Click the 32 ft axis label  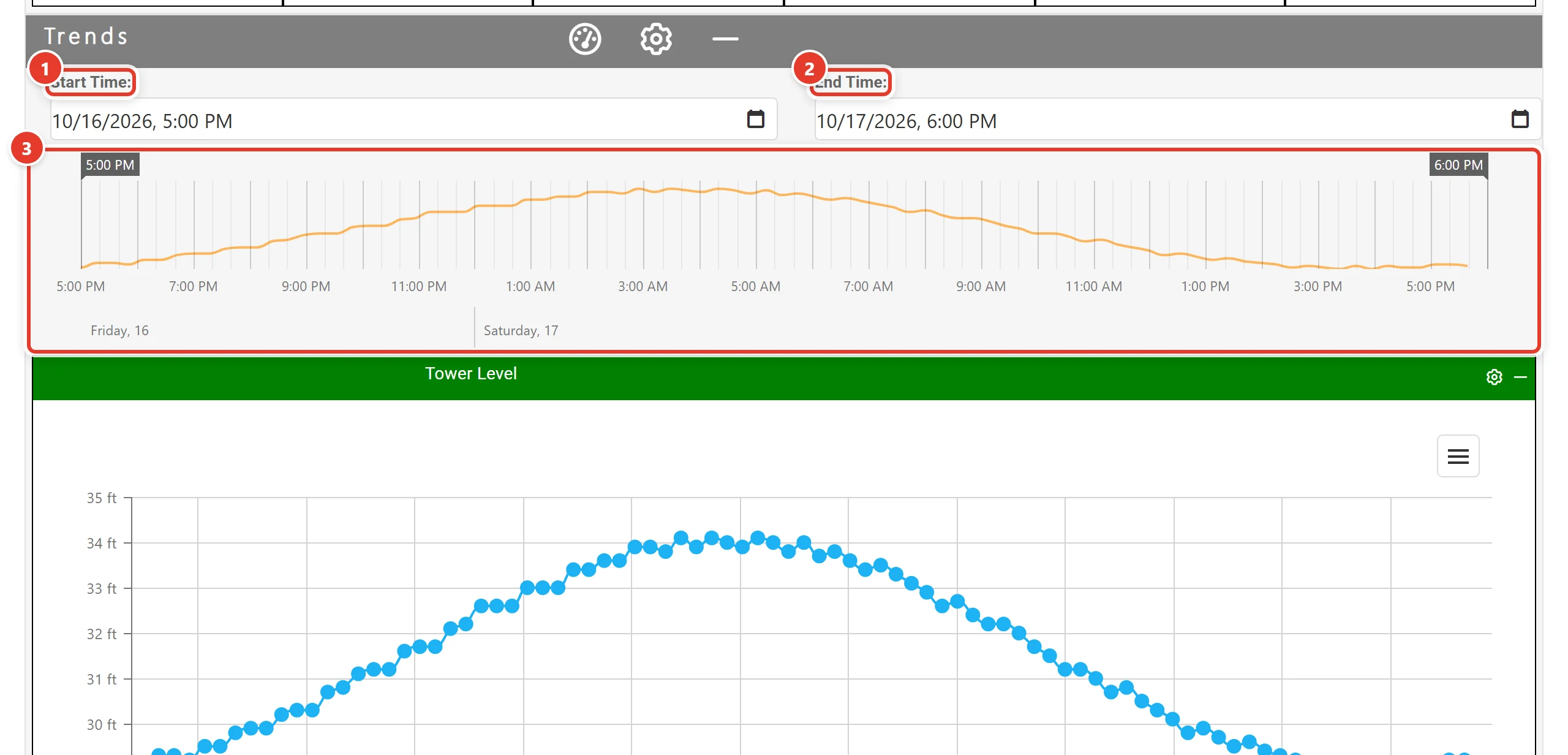pos(102,634)
